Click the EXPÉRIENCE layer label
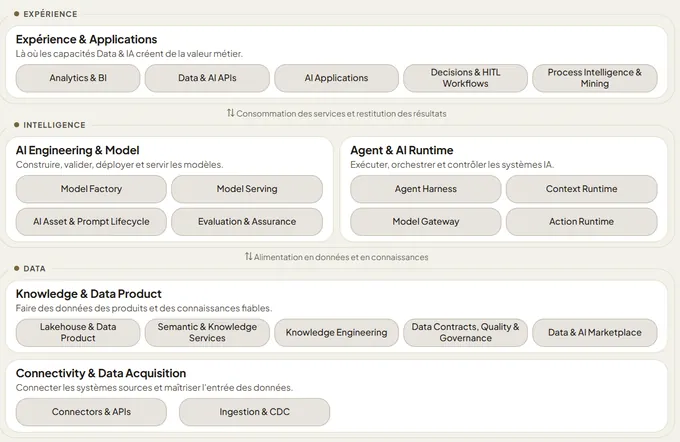 50,14
